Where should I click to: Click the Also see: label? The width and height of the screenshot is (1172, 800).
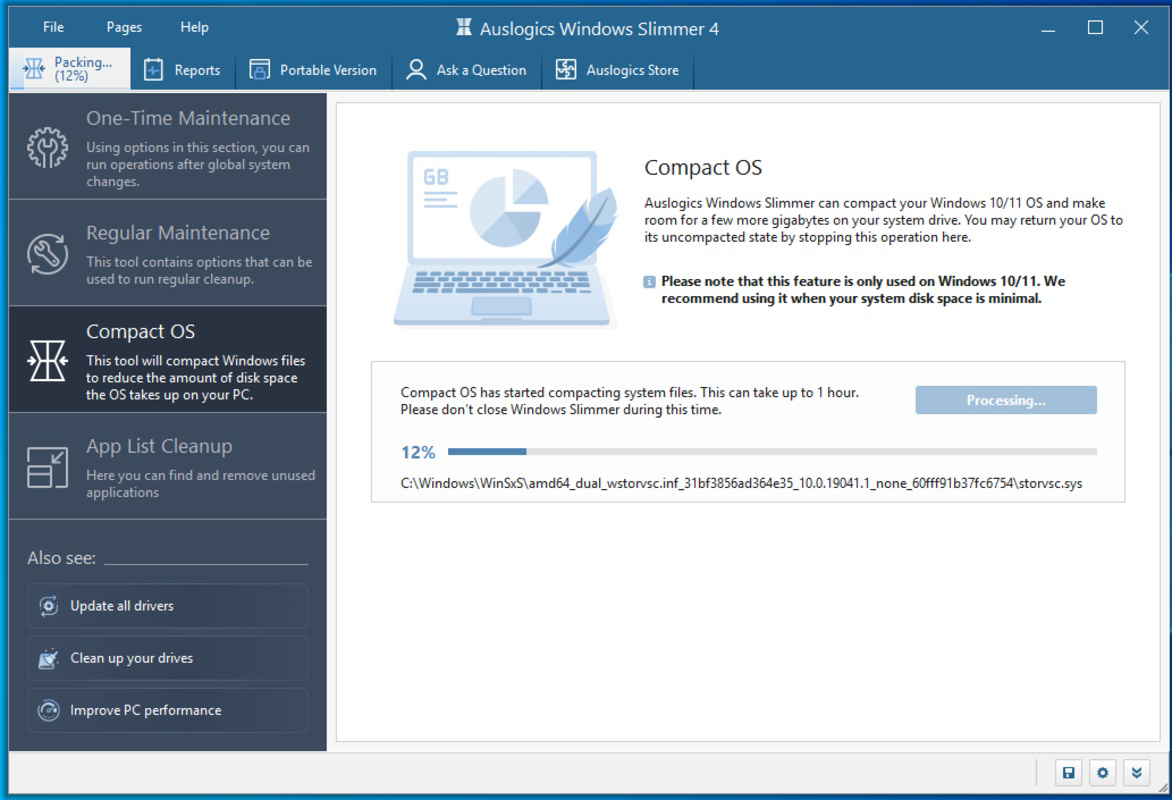(x=61, y=558)
